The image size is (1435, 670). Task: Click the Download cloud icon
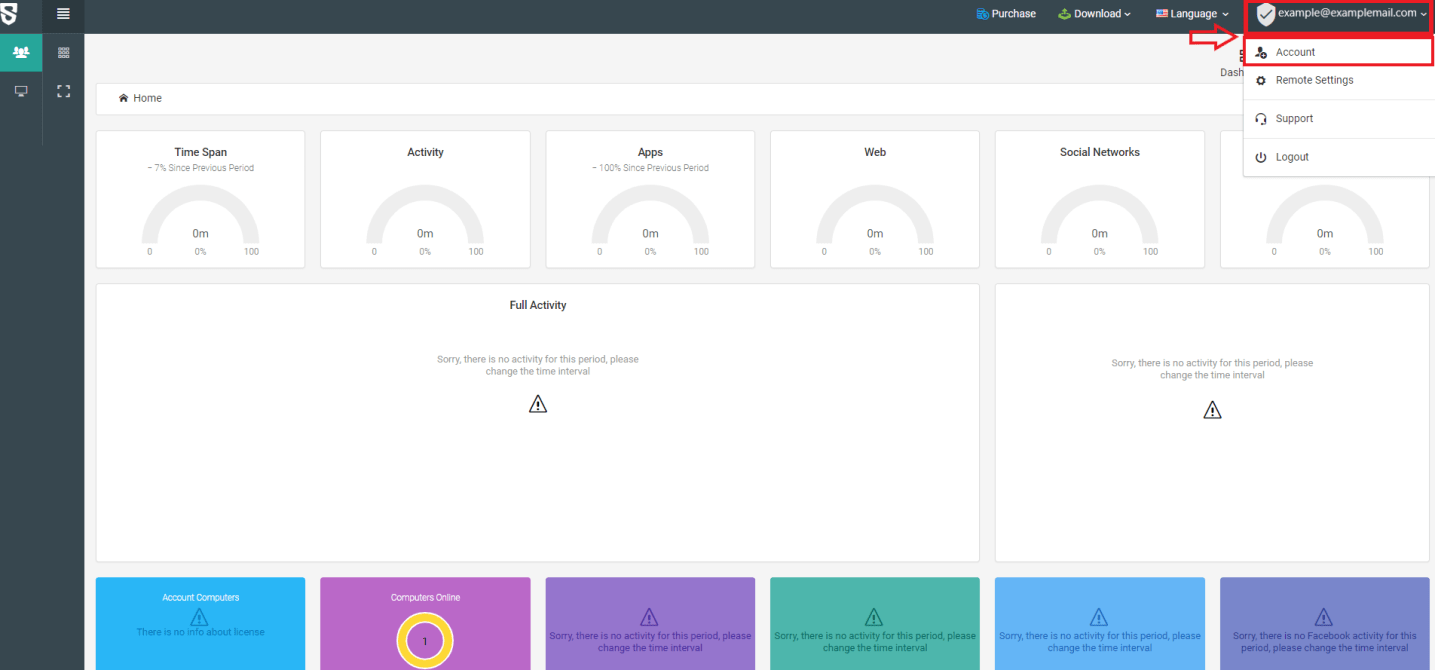click(1065, 14)
